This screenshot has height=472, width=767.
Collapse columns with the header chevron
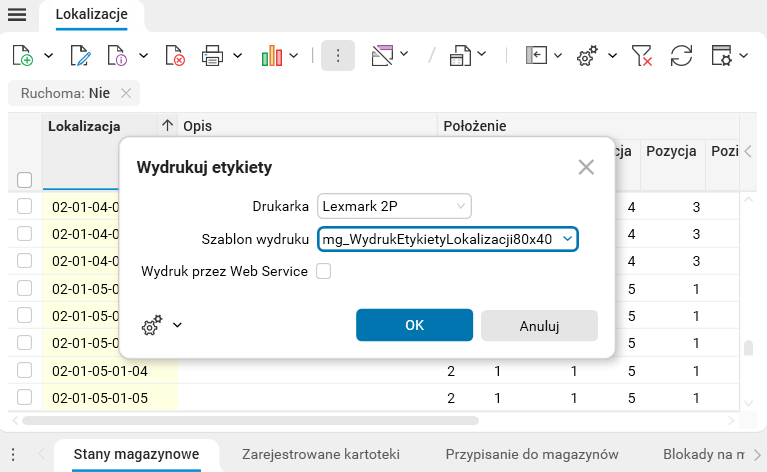(748, 151)
